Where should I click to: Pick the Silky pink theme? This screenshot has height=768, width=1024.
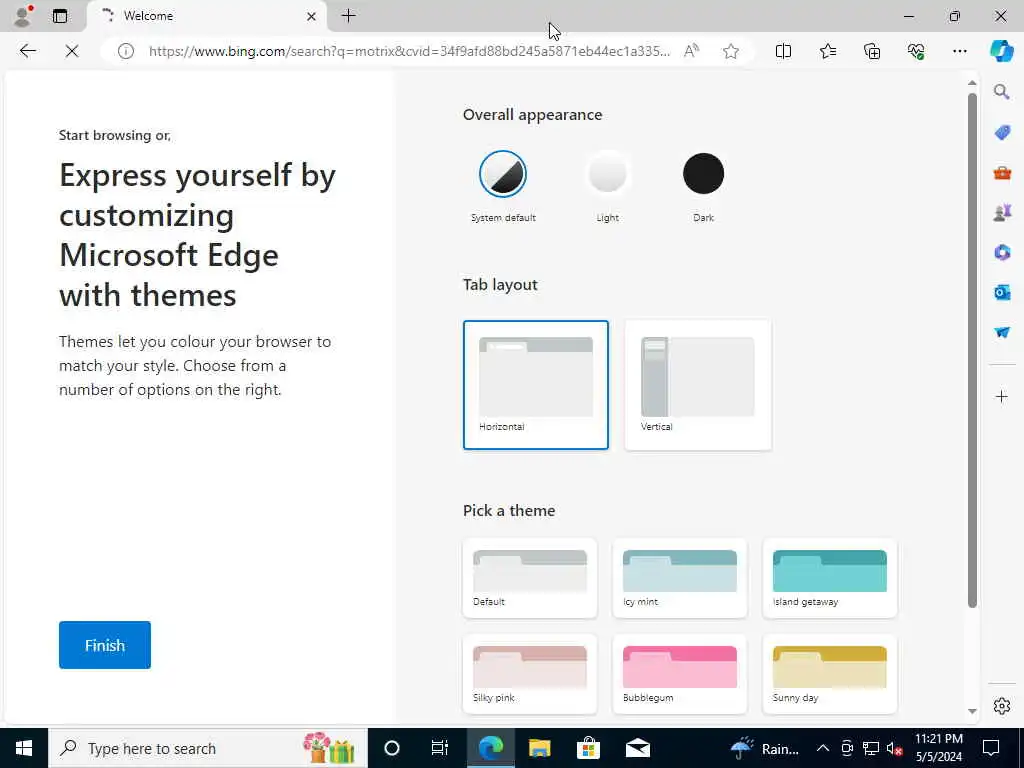[530, 674]
